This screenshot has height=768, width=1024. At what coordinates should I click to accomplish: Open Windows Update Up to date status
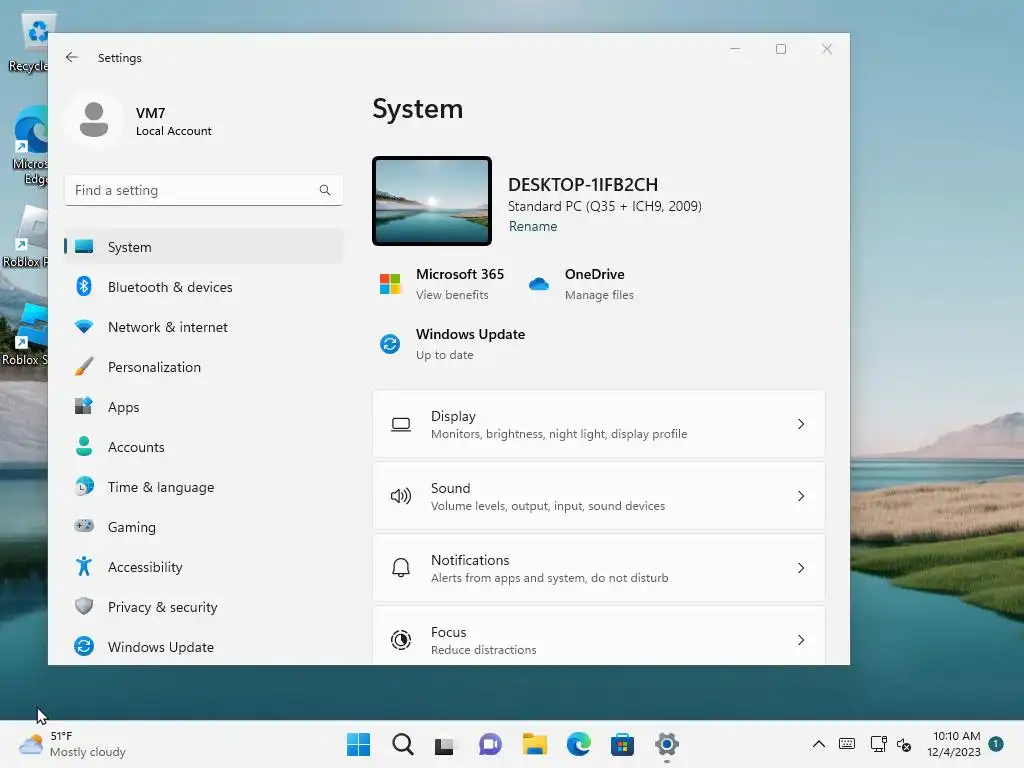tap(445, 355)
